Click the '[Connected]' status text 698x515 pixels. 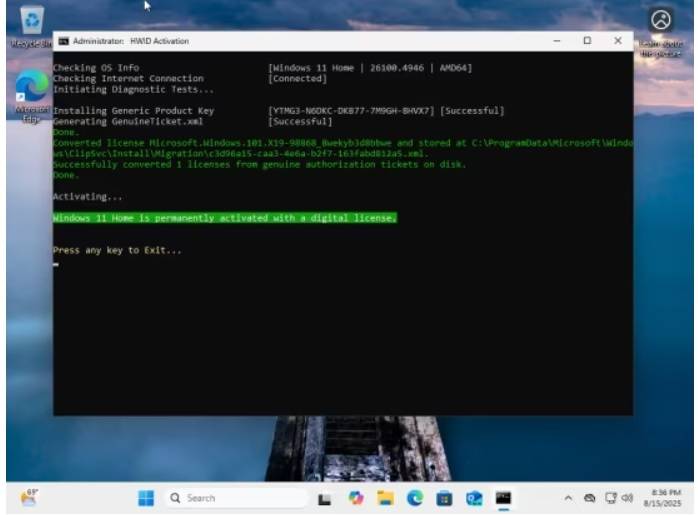[297, 79]
